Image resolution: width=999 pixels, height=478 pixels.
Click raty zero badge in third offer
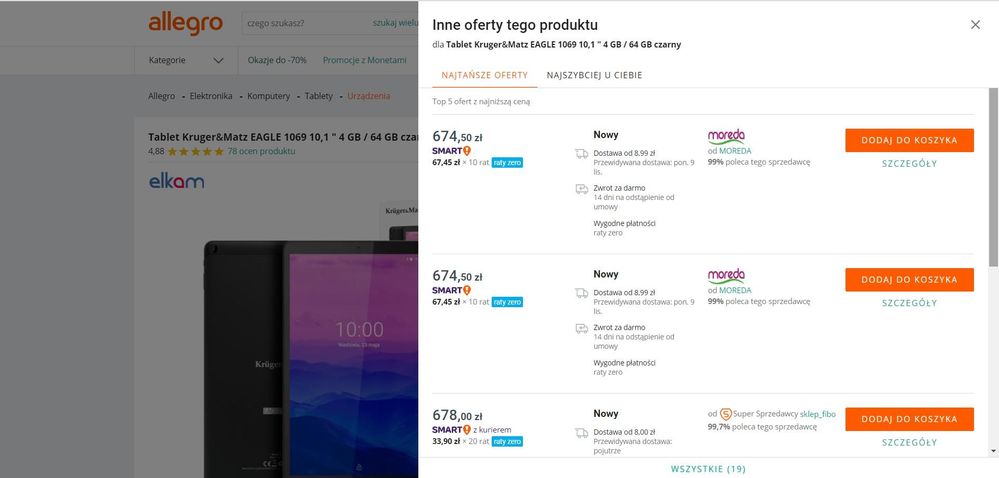click(507, 441)
